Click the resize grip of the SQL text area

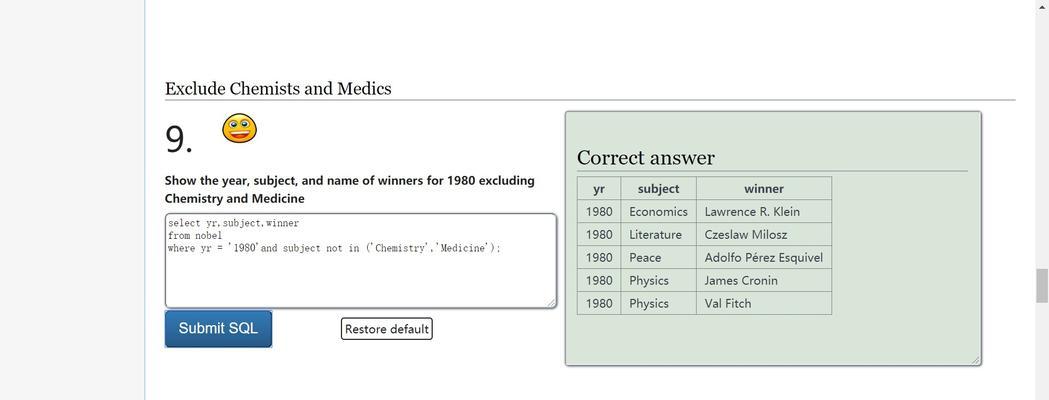[551, 303]
